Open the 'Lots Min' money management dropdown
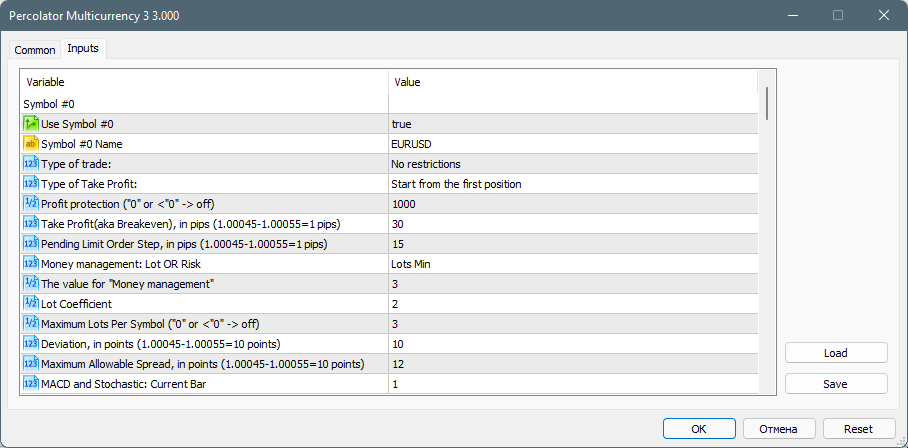 pos(573,264)
